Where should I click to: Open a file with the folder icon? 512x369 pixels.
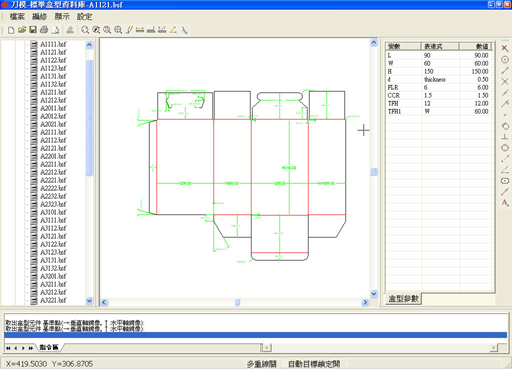click(x=22, y=30)
